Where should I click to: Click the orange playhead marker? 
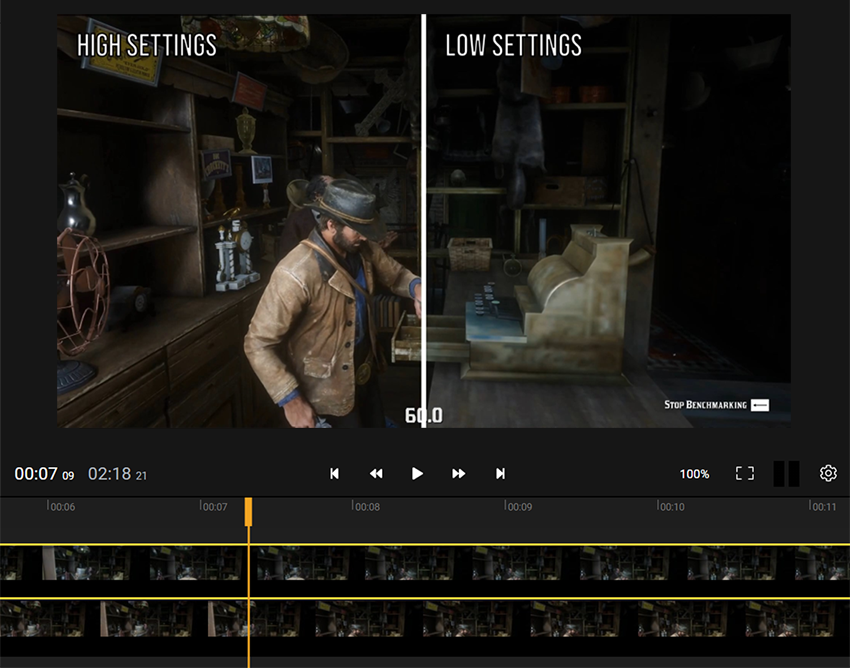pos(248,512)
